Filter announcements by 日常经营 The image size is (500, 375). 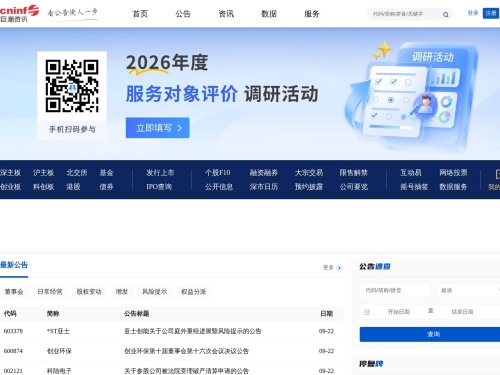[50, 292]
